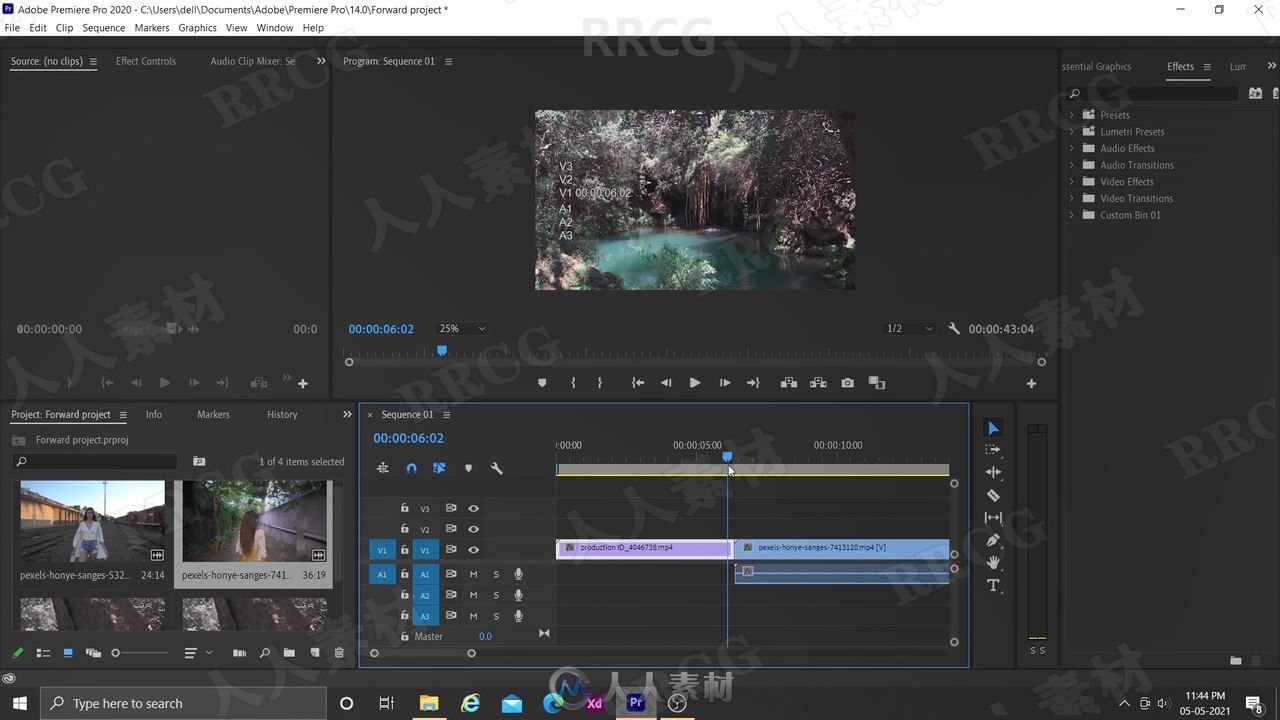Image resolution: width=1280 pixels, height=720 pixels.
Task: Switch to the Info tab
Action: (x=153, y=414)
